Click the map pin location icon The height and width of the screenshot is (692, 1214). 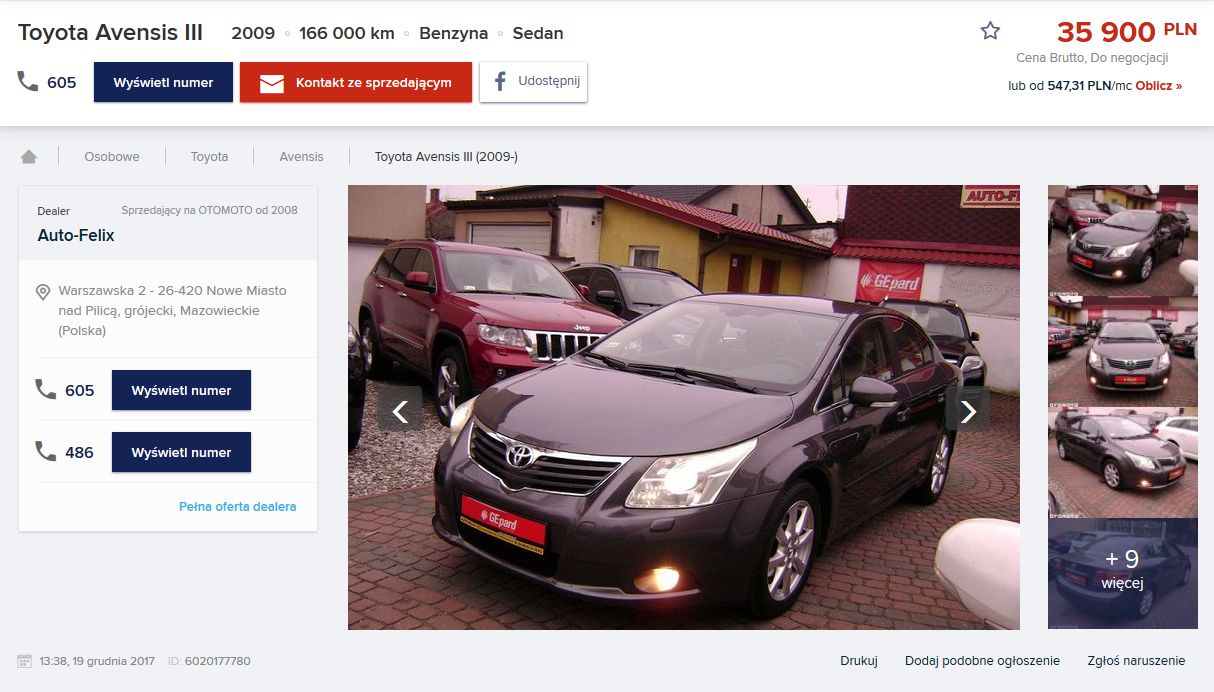(x=43, y=292)
